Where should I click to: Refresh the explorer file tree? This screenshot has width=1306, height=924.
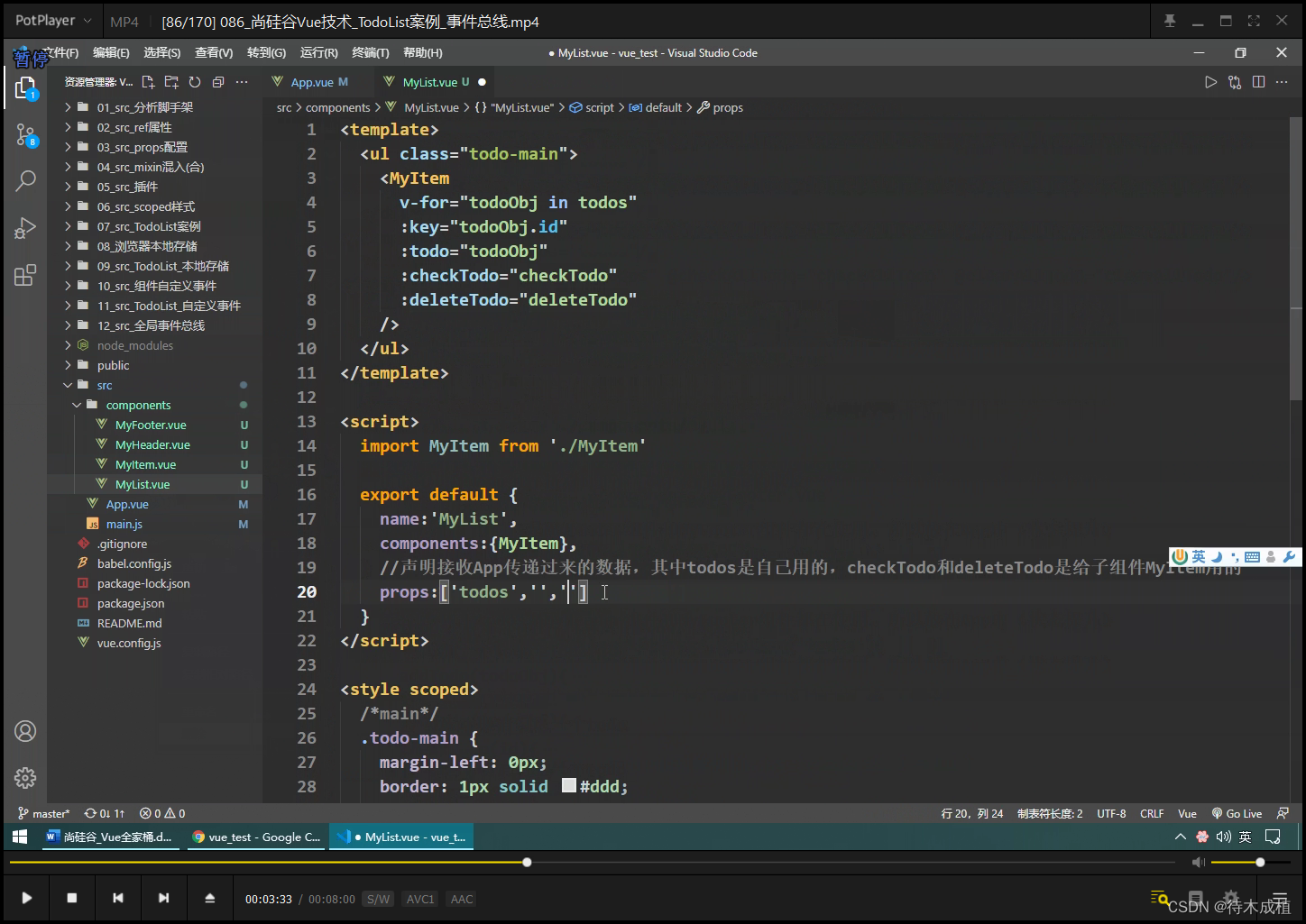[x=195, y=82]
